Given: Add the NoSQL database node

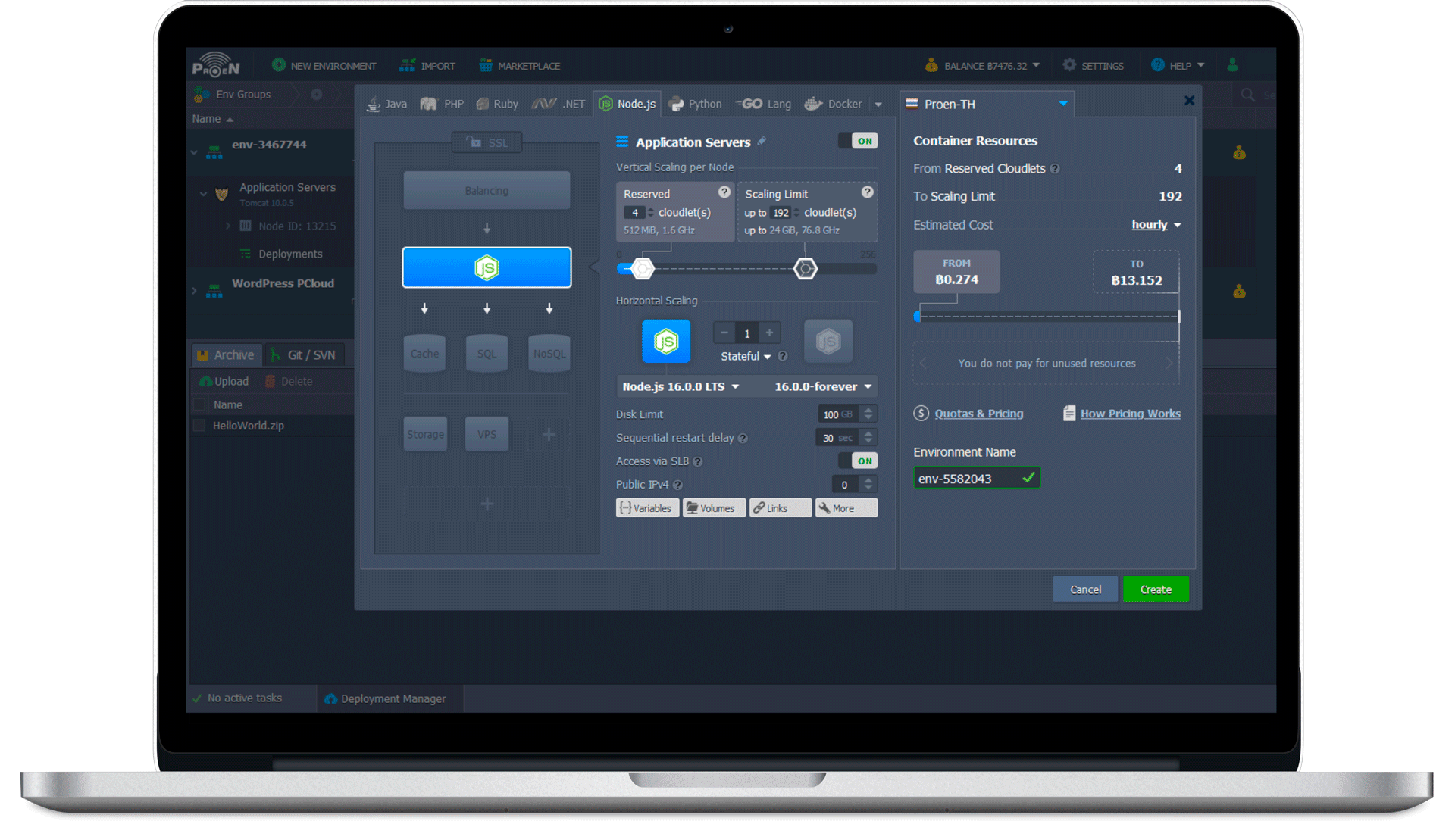Looking at the screenshot, I should [549, 353].
